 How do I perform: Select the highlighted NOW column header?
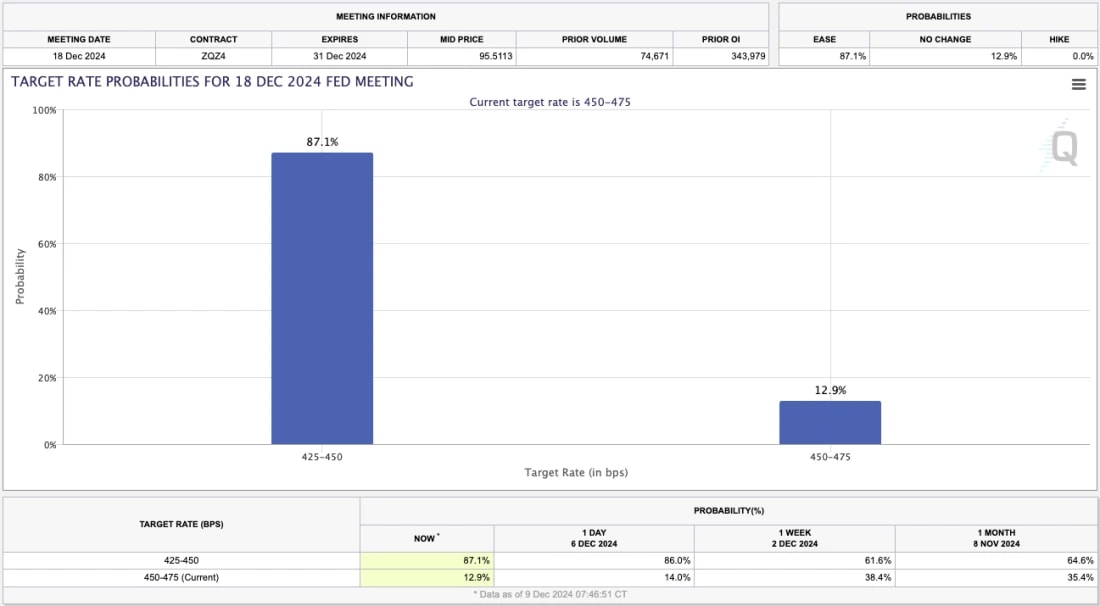coord(425,536)
